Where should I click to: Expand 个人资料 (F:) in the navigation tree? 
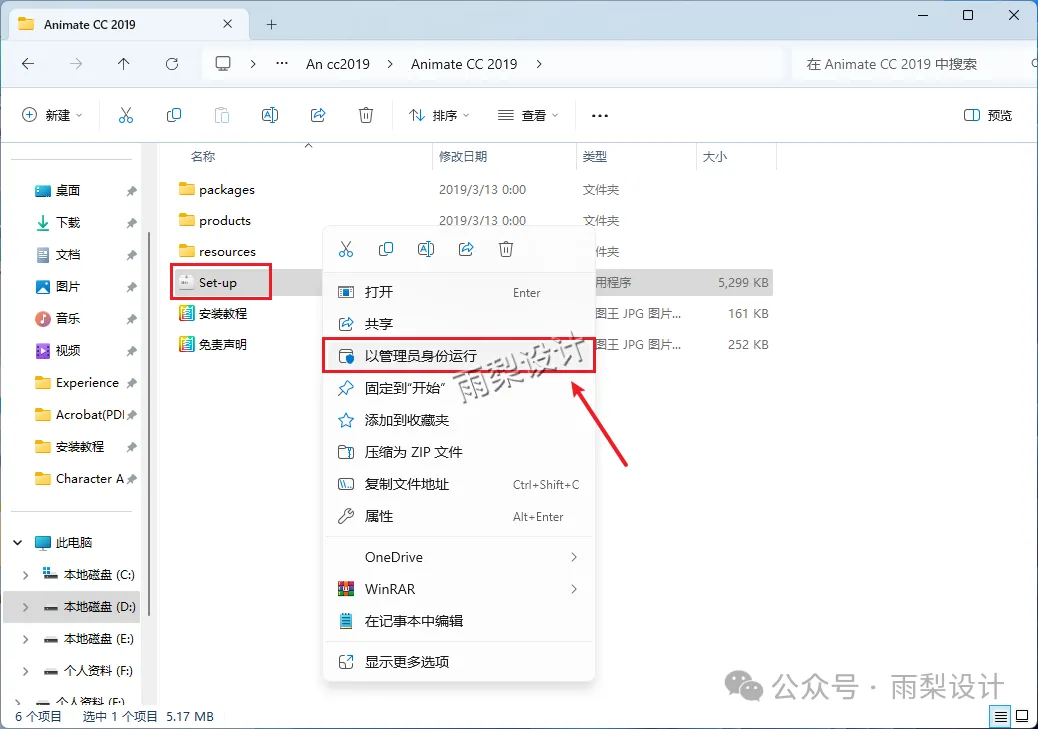[x=25, y=671]
